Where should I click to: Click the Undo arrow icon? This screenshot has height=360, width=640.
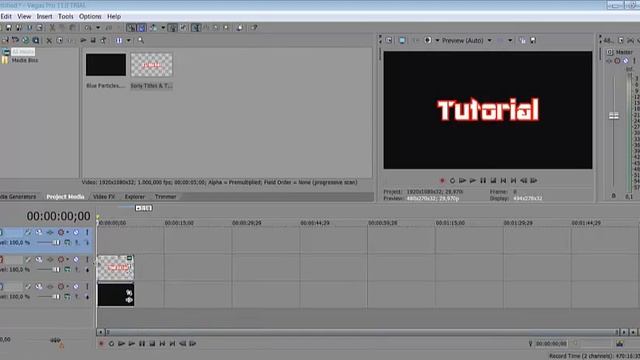point(88,28)
